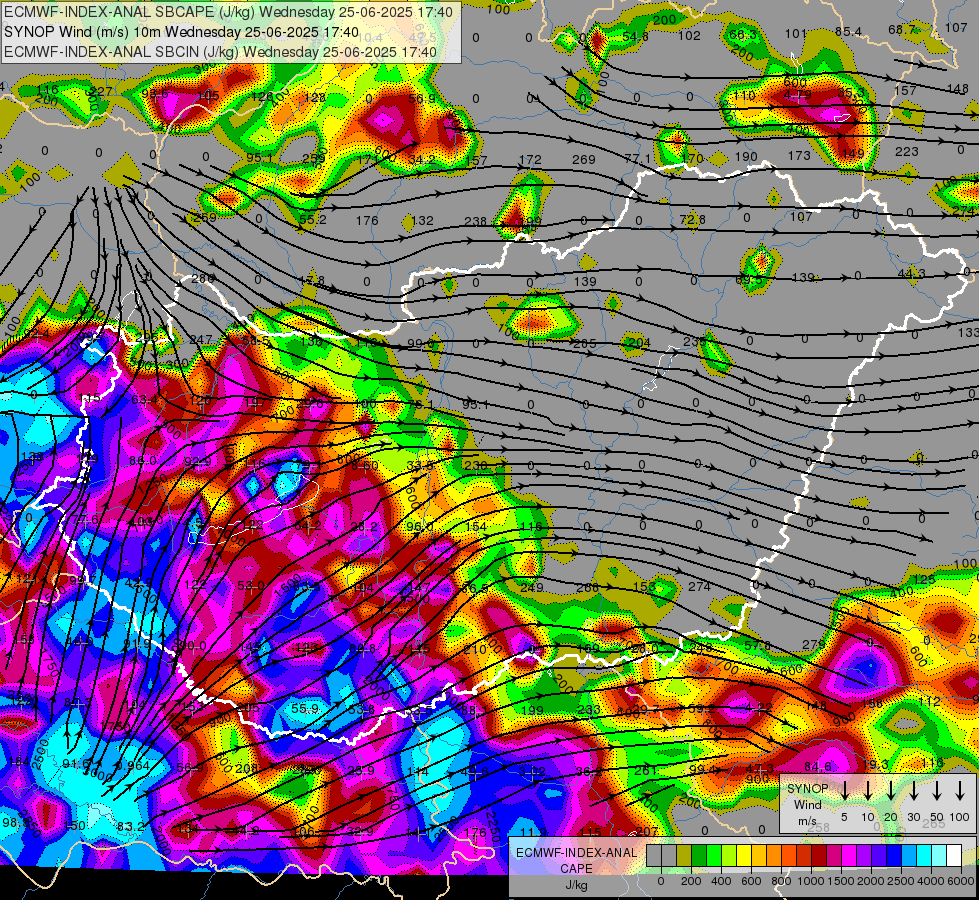This screenshot has width=979, height=900.
Task: Click the station value 85.4
Action: pos(848,31)
